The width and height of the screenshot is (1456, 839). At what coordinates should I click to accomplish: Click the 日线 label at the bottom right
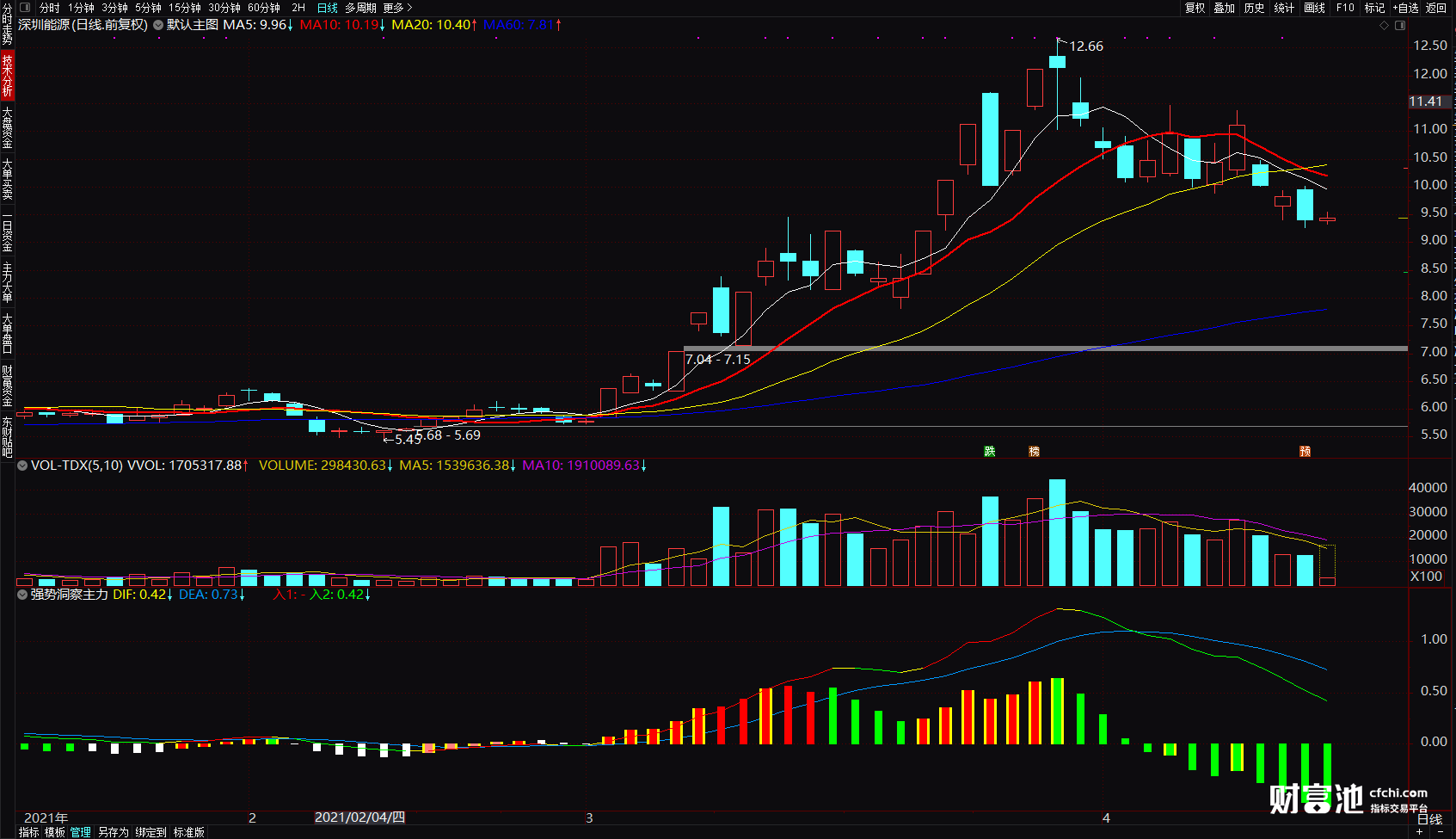[x=1430, y=819]
